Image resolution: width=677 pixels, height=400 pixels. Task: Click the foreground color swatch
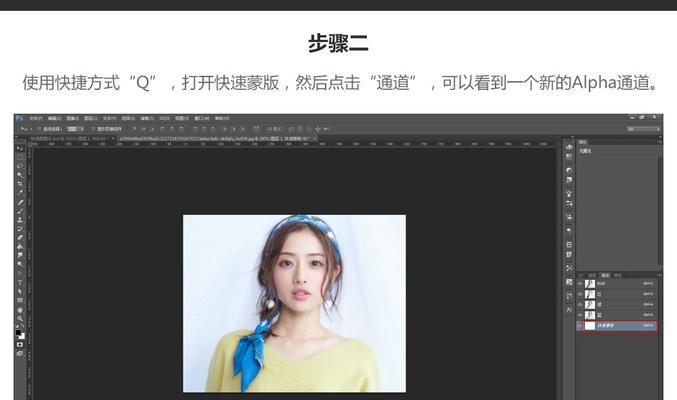point(18,332)
